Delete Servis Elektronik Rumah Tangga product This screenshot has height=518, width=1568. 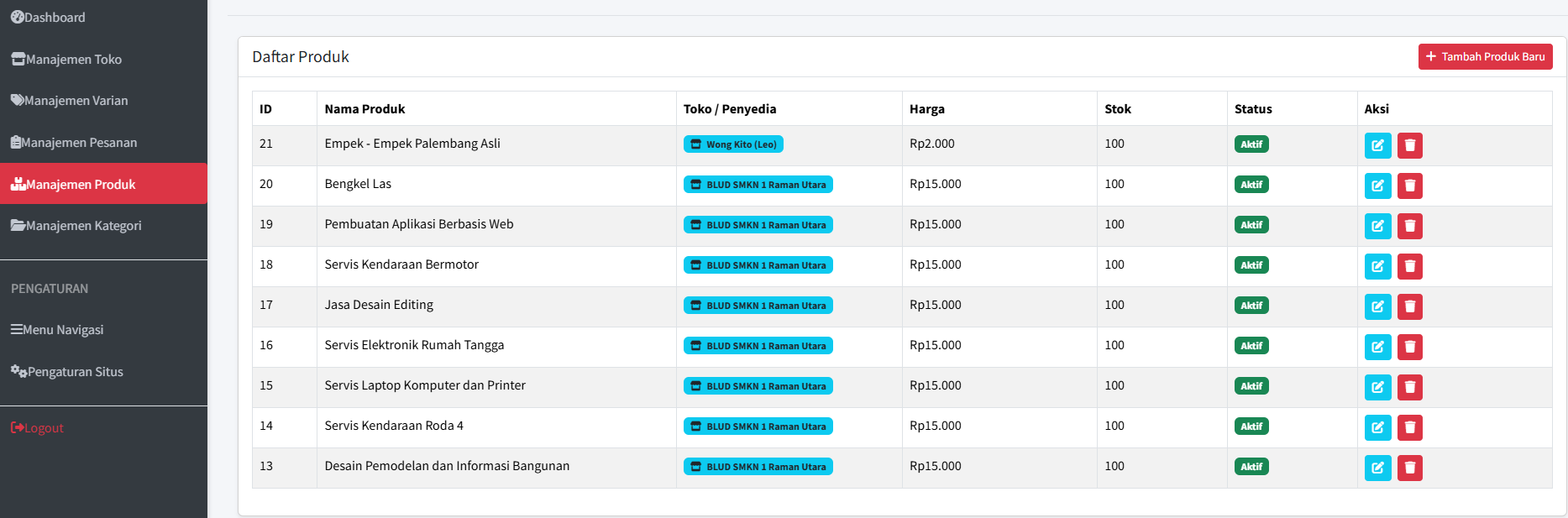pyautogui.click(x=1409, y=347)
